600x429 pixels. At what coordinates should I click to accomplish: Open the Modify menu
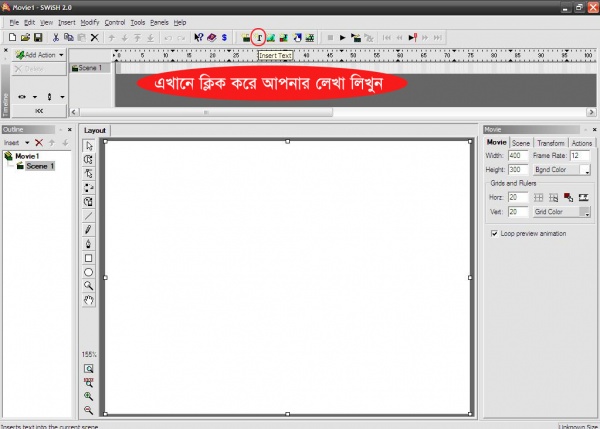point(90,23)
